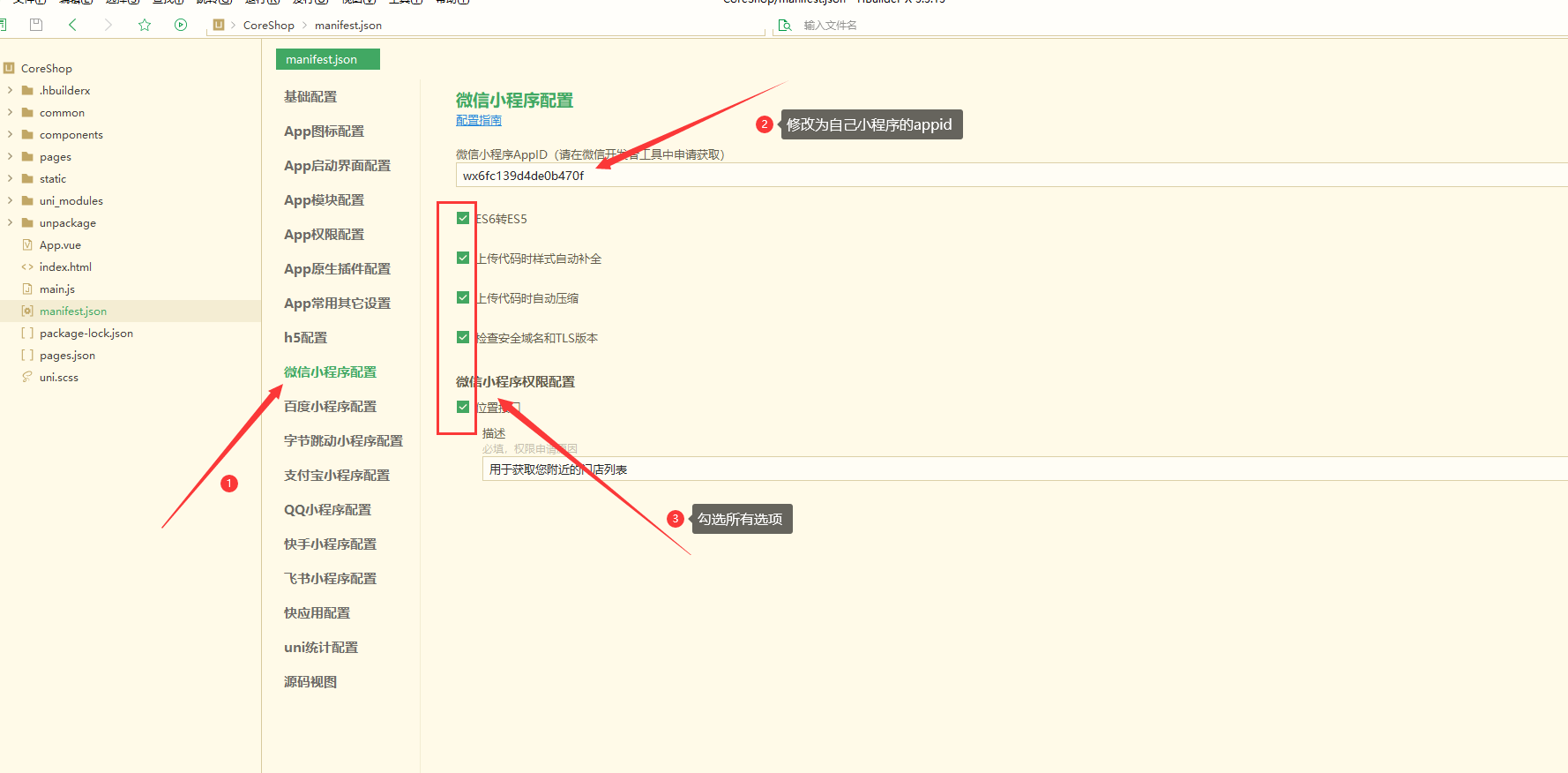Click the uni_modules folder icon
The width and height of the screenshot is (1568, 773).
click(27, 200)
